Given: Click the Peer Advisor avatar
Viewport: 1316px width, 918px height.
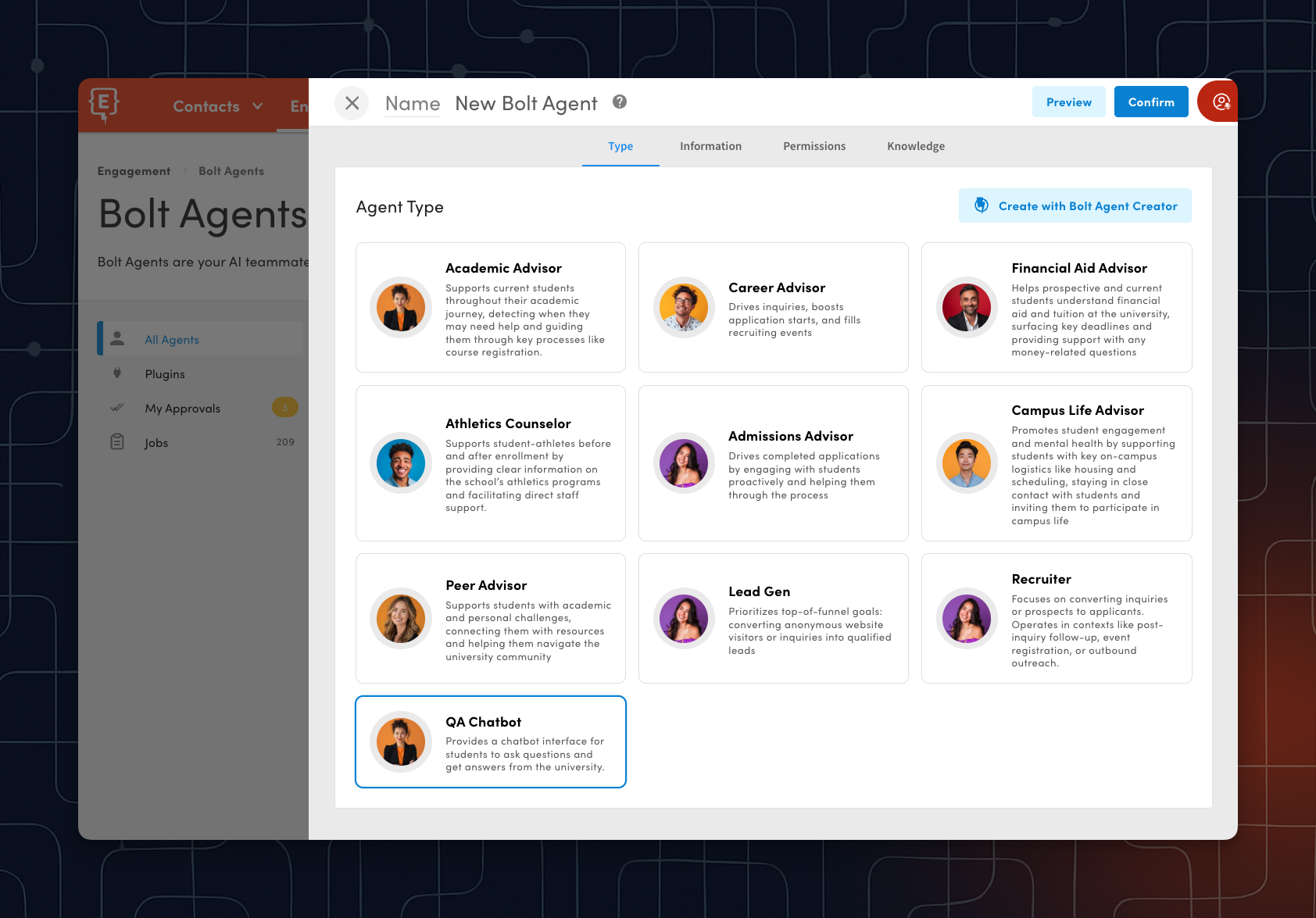Looking at the screenshot, I should tap(401, 619).
